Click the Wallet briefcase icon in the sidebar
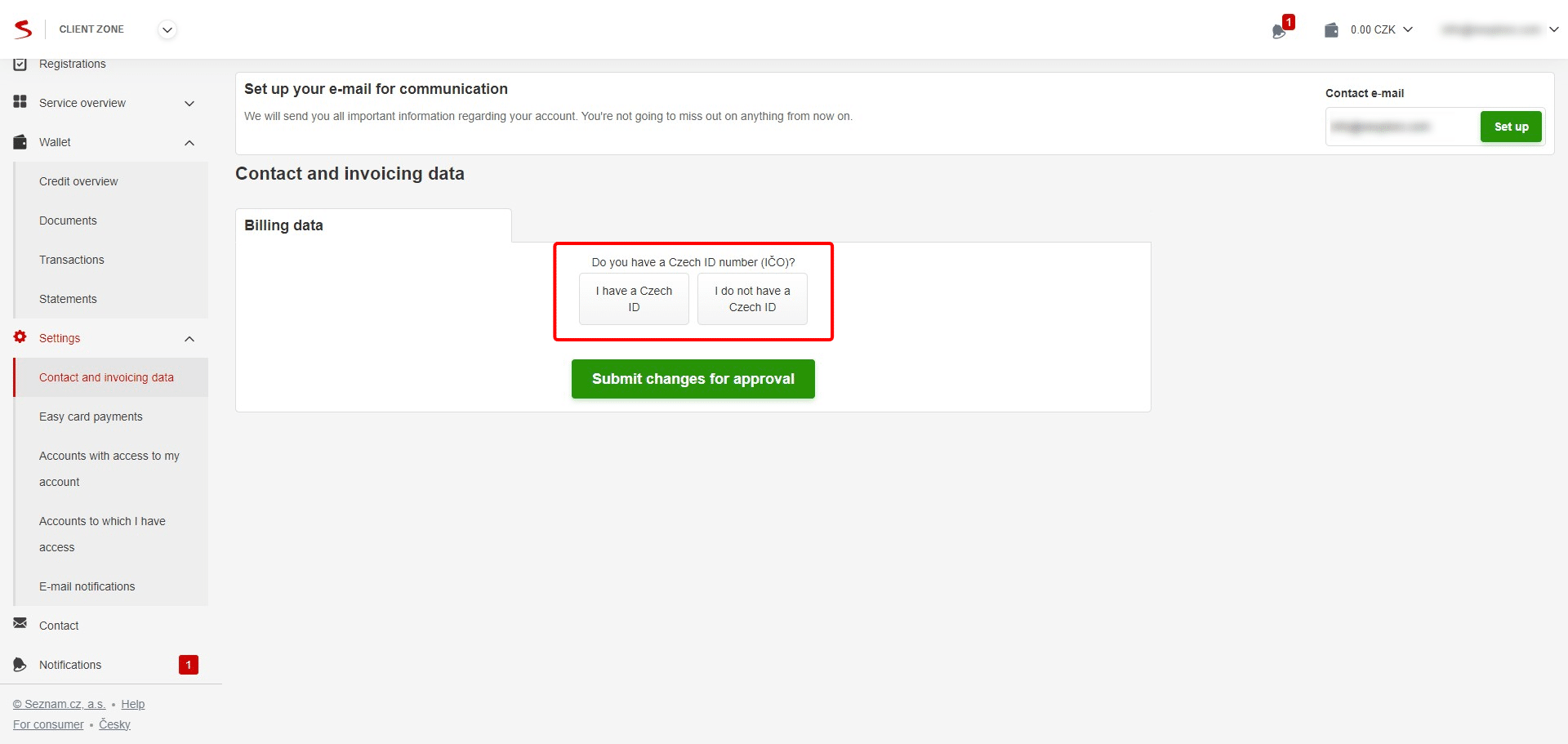 point(20,141)
